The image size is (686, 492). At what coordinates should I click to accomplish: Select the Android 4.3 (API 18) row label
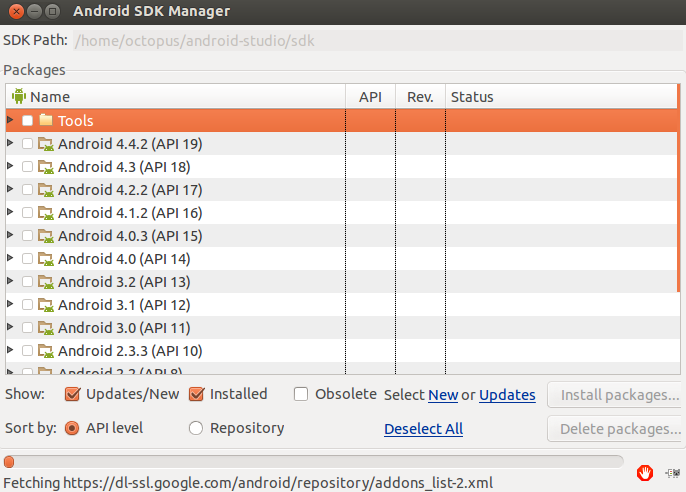click(124, 167)
